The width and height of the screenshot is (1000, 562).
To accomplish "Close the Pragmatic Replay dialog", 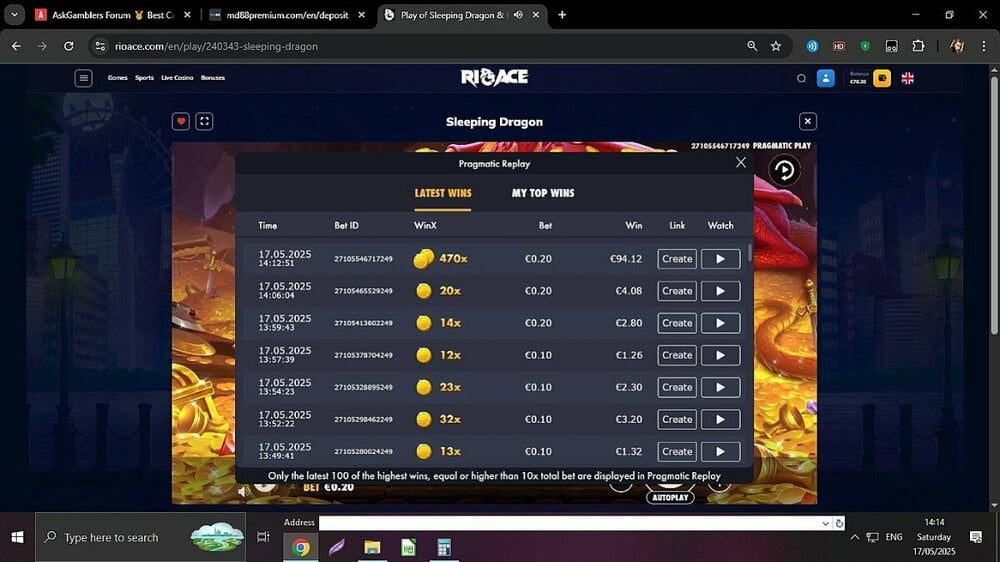I will 740,163.
